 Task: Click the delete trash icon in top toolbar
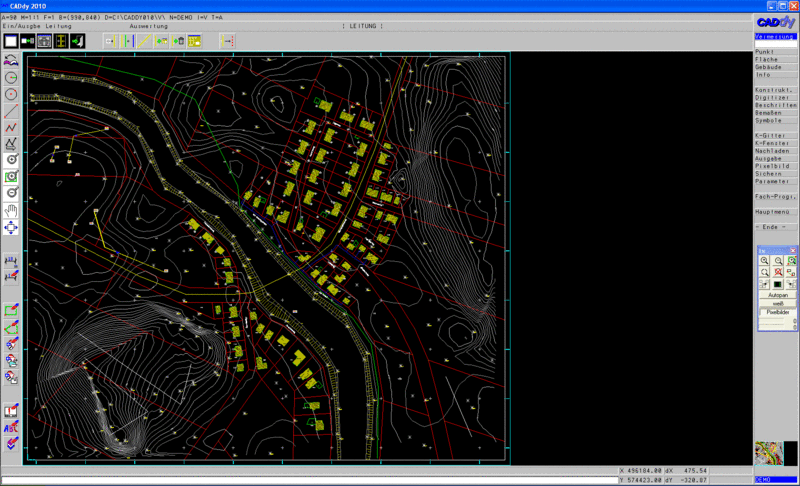(x=177, y=41)
